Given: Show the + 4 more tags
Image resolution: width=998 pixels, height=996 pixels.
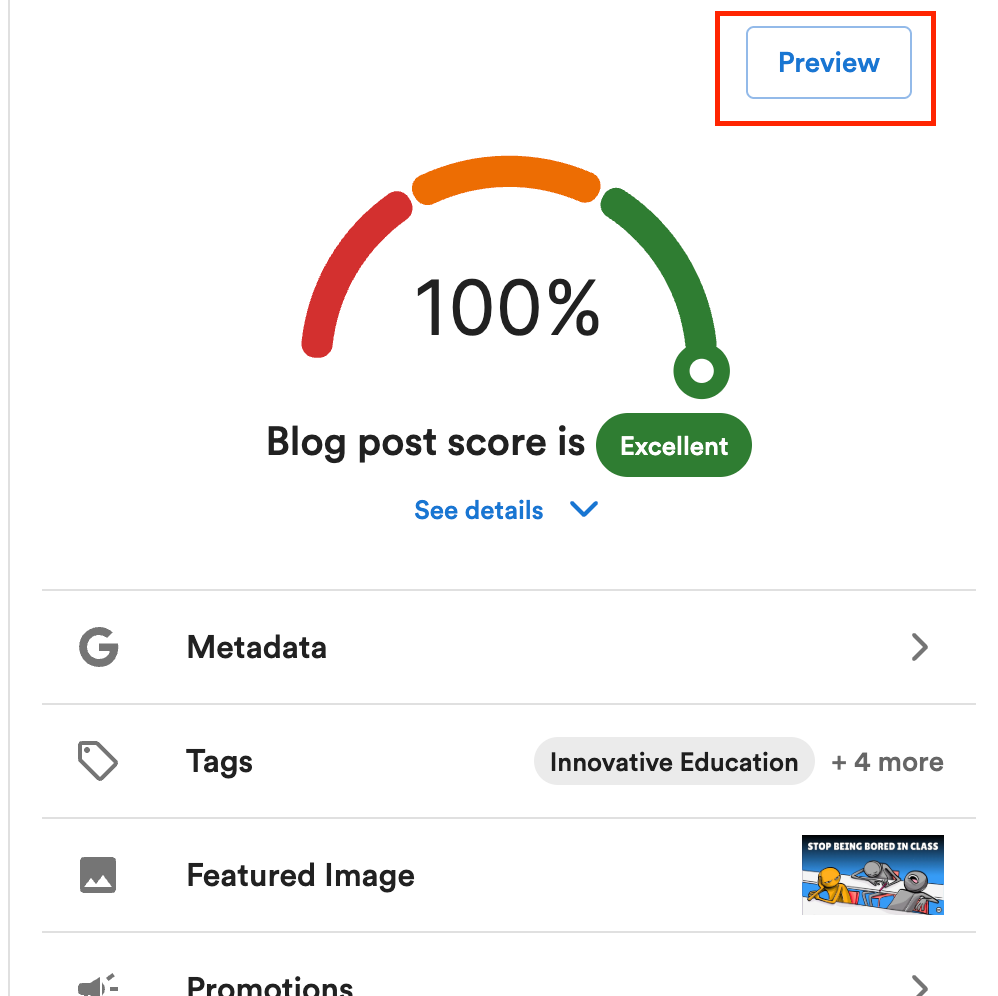Looking at the screenshot, I should (x=887, y=761).
